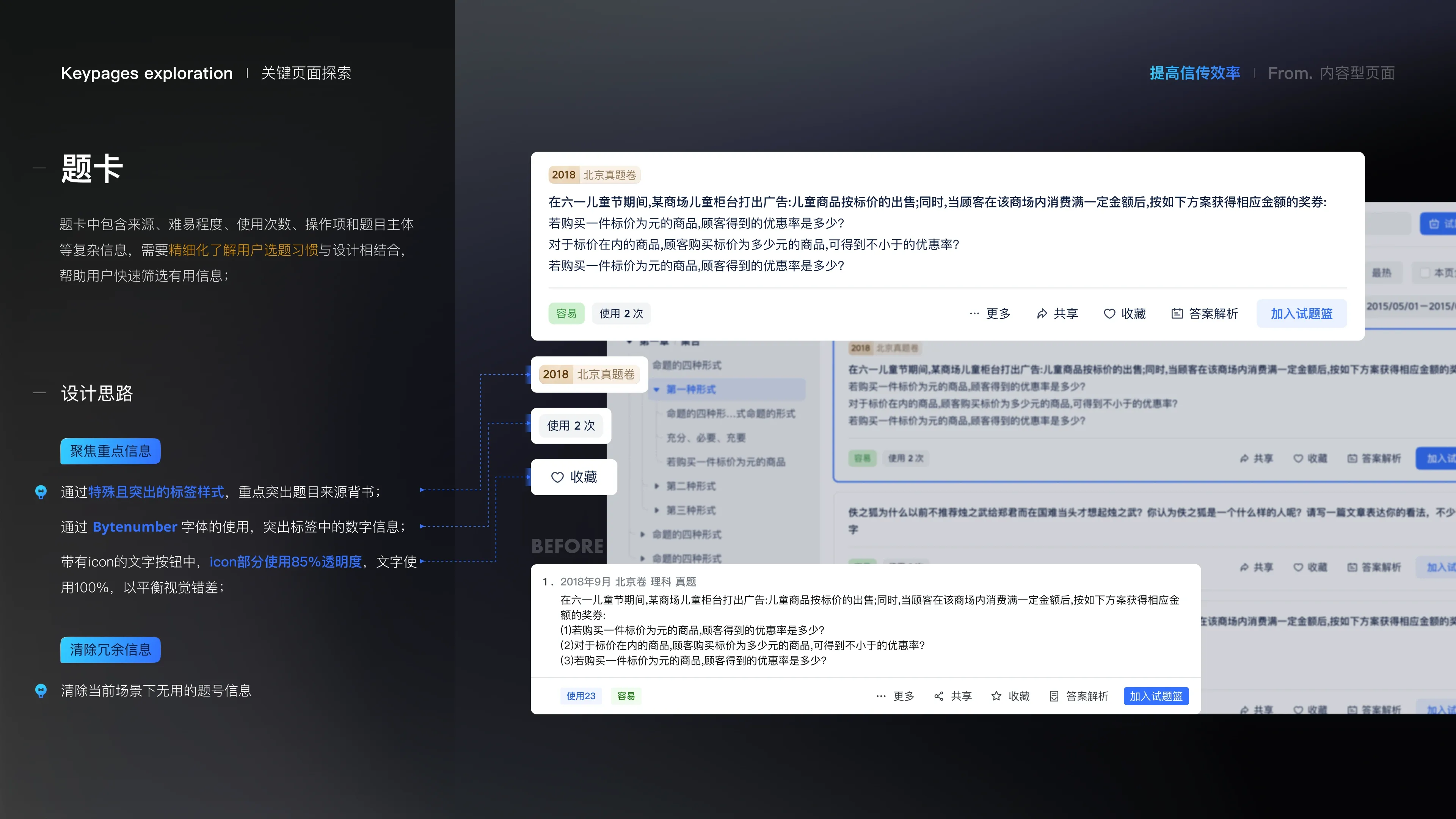Click 答案解析 on background window's highlighted card
The width and height of the screenshot is (1456, 819).
tap(1374, 458)
